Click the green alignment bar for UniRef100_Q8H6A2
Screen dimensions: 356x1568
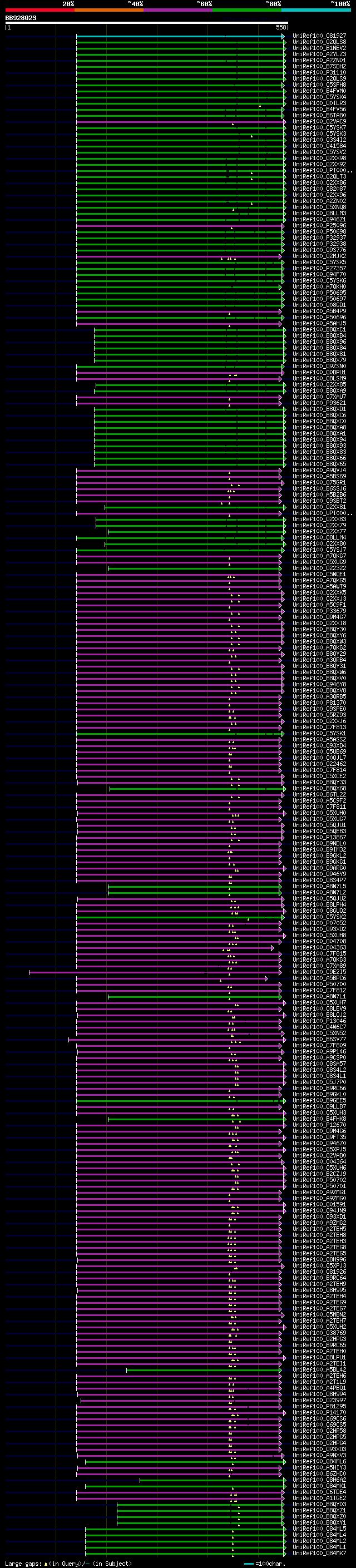click(x=212, y=1480)
